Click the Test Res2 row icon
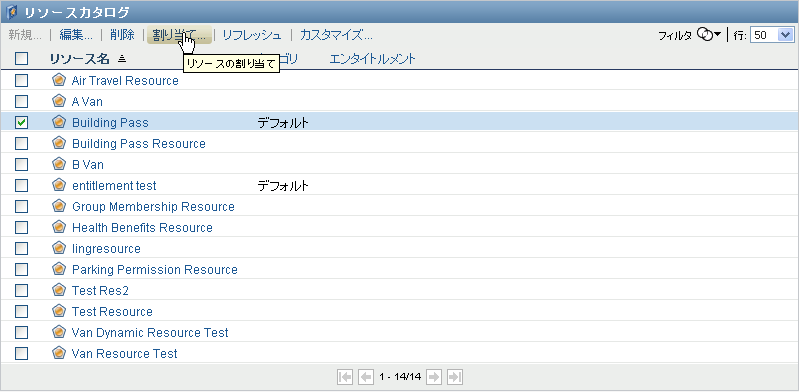Screen dimensions: 799x392 59,290
